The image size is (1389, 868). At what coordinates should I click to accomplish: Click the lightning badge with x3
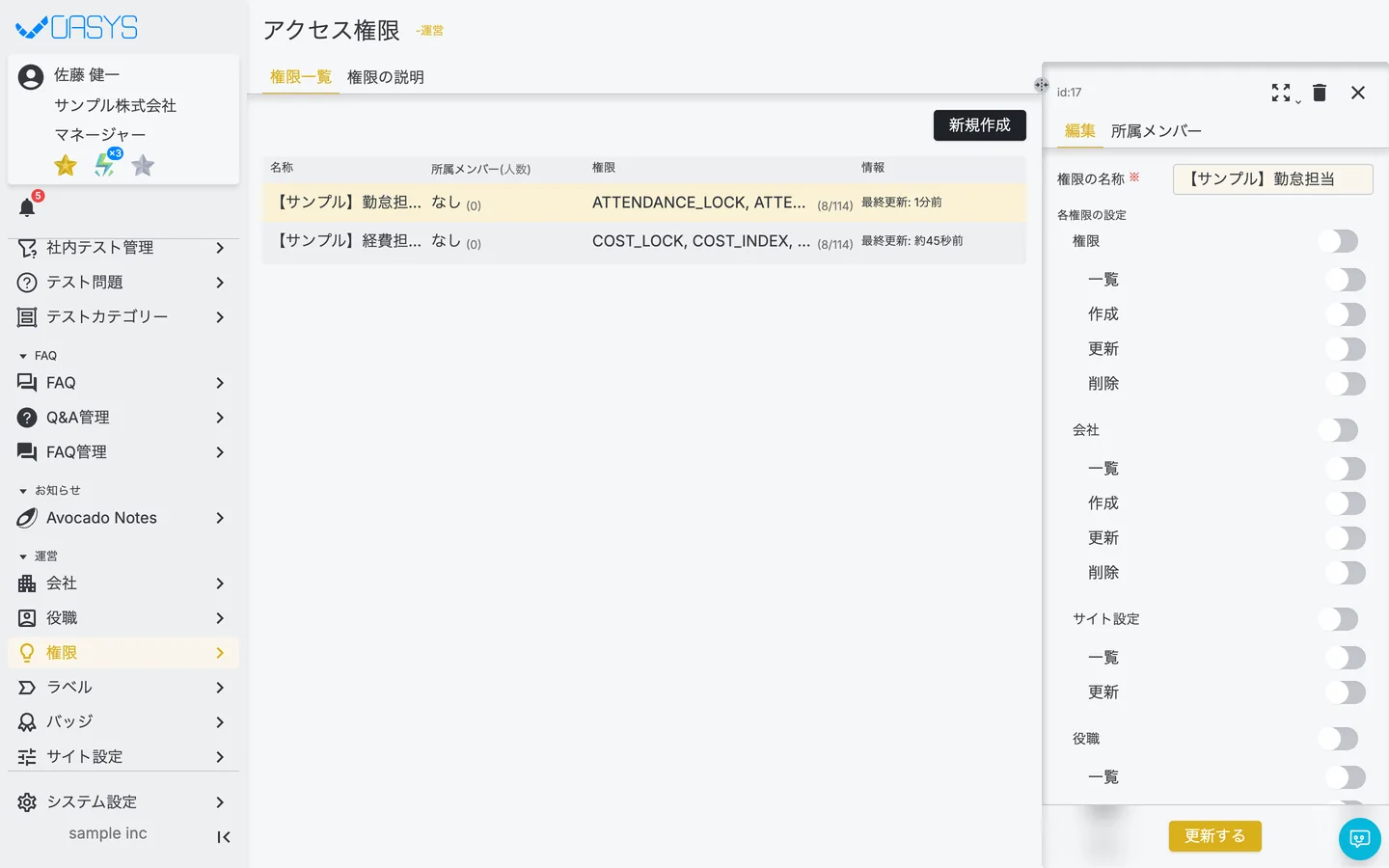coord(105,165)
